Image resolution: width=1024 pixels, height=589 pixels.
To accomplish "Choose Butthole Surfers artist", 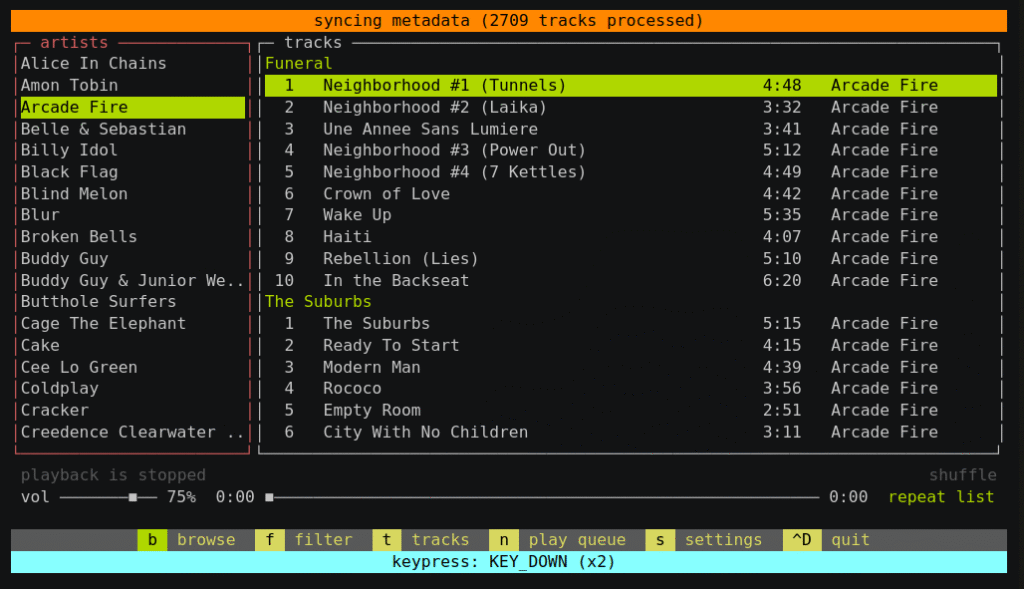I will 133,302.
